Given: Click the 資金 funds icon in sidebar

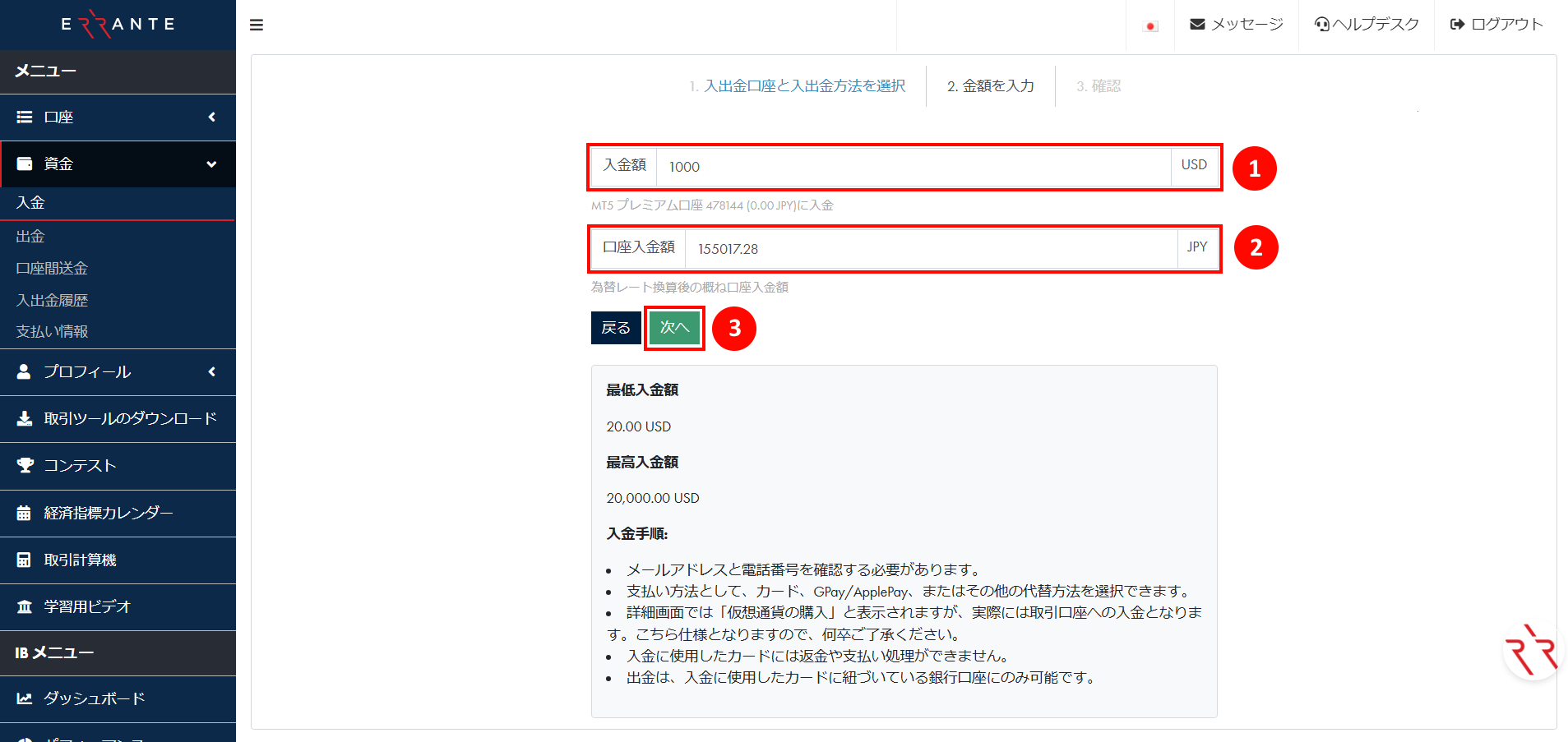Looking at the screenshot, I should tap(24, 163).
